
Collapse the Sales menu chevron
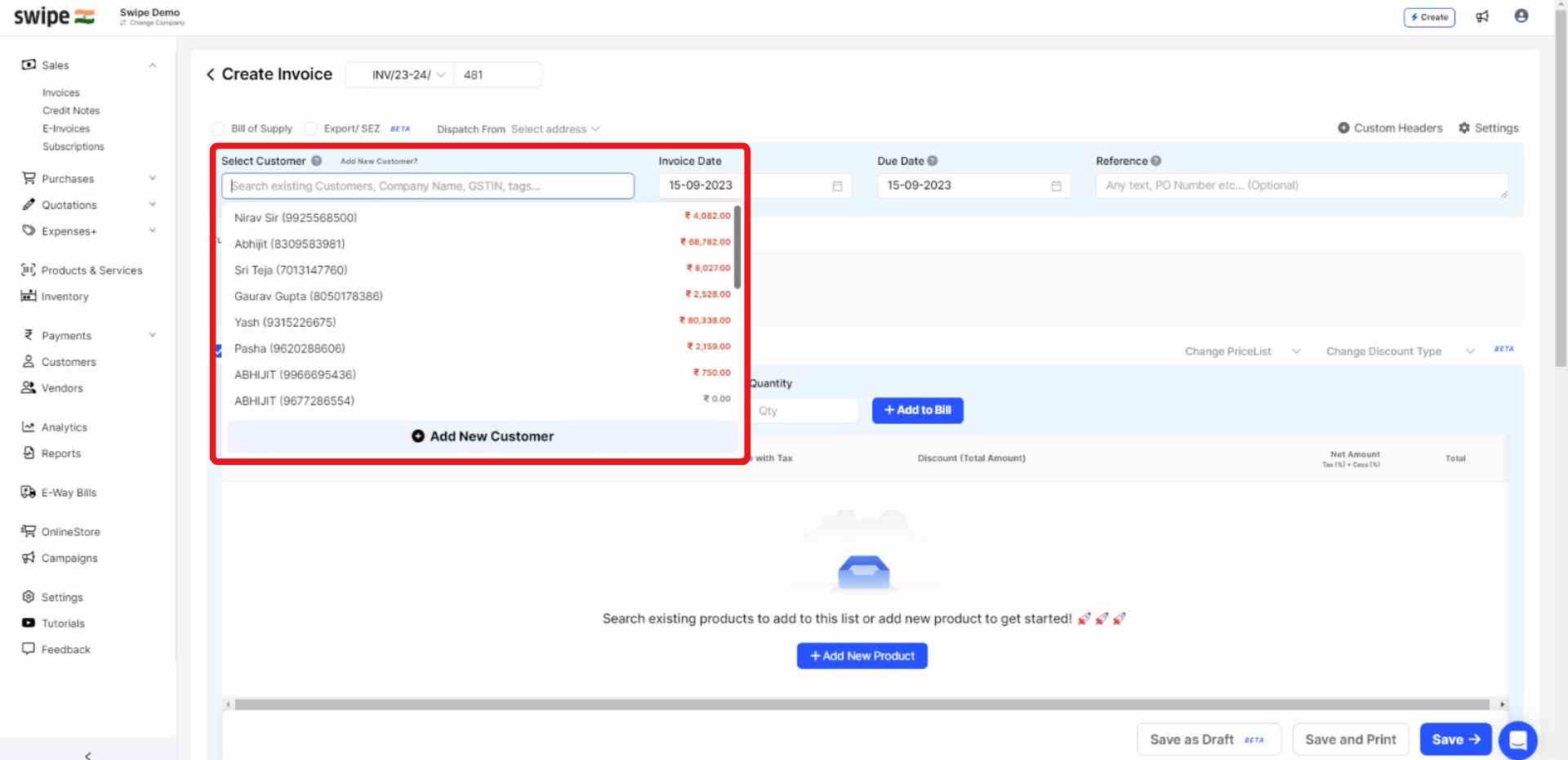(x=153, y=65)
